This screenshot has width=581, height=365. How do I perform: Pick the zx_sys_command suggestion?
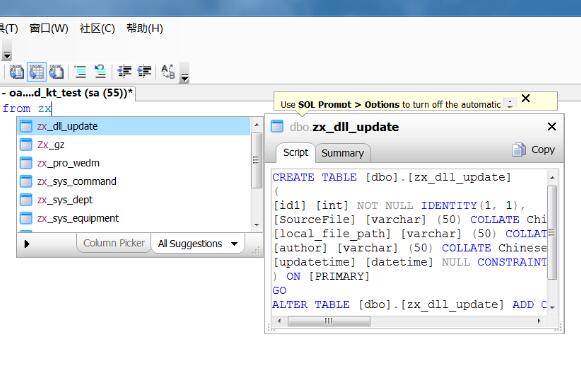pyautogui.click(x=134, y=182)
